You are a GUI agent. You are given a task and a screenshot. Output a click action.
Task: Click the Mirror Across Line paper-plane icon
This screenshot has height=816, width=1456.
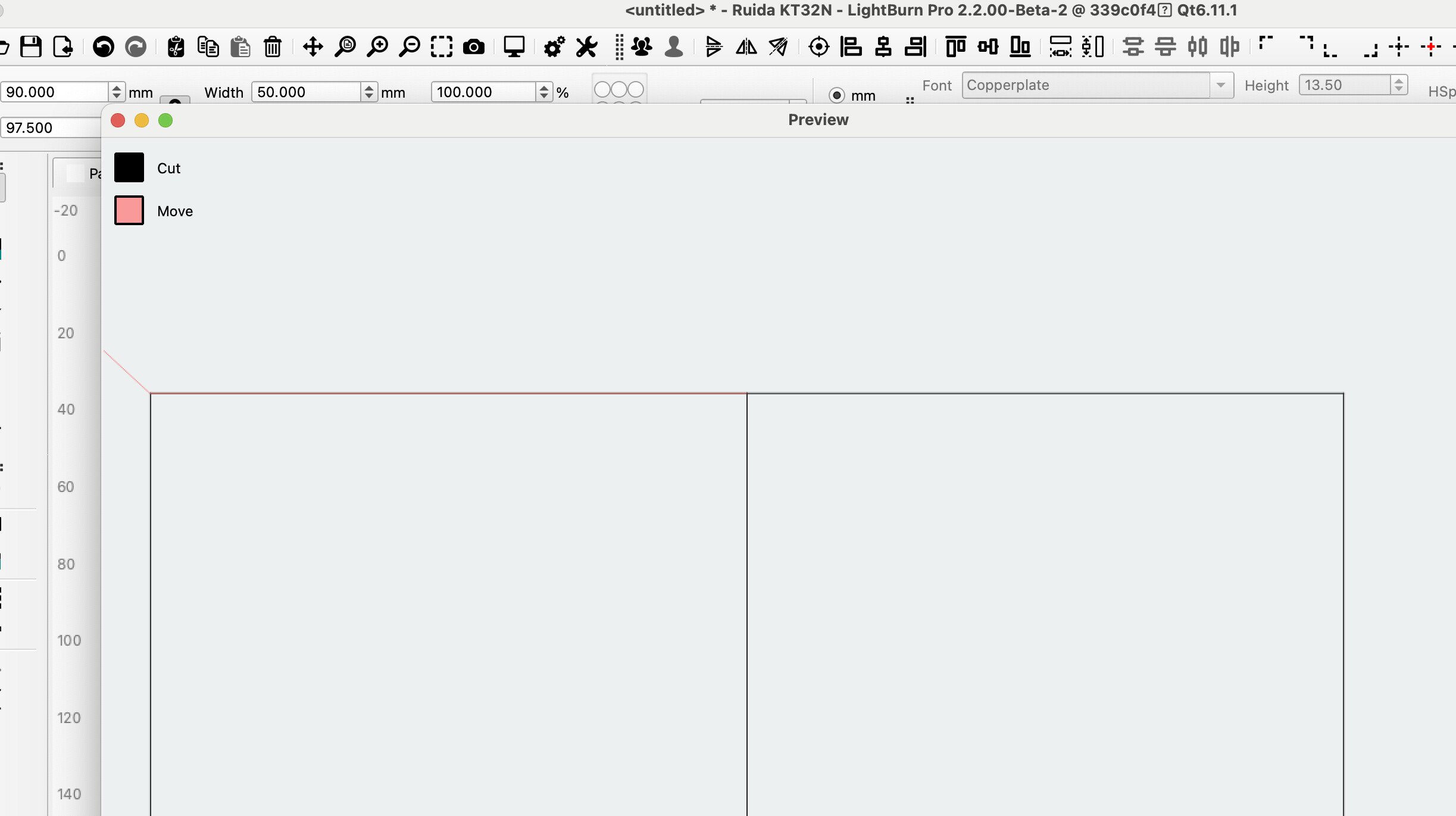[779, 46]
